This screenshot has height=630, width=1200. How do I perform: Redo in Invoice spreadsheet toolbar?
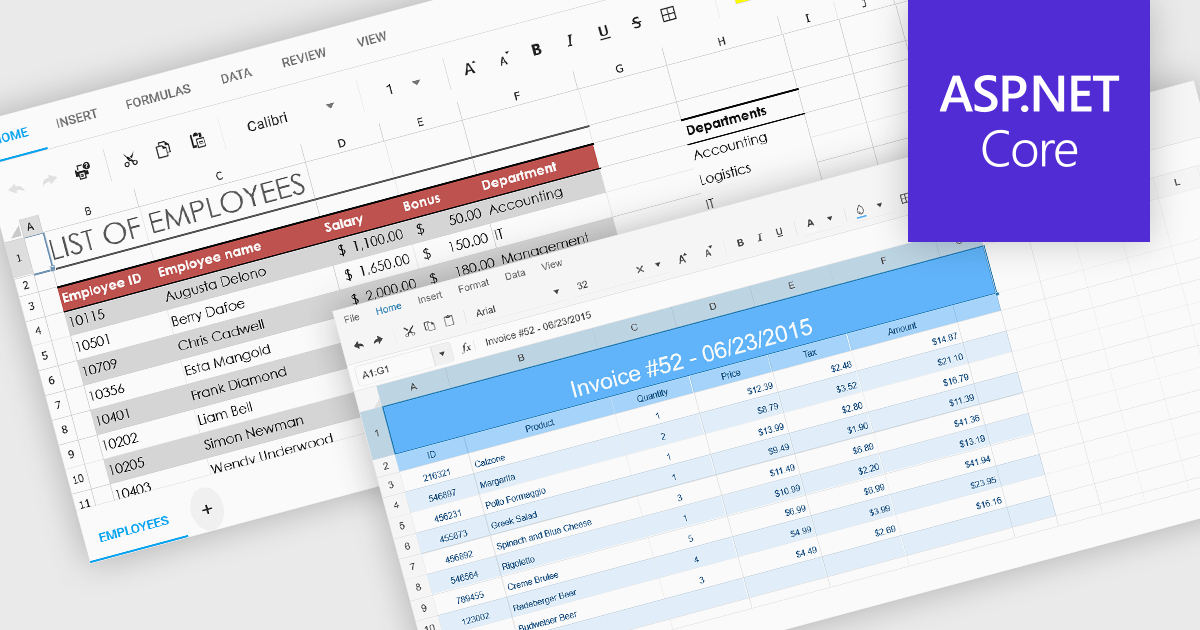[x=378, y=340]
